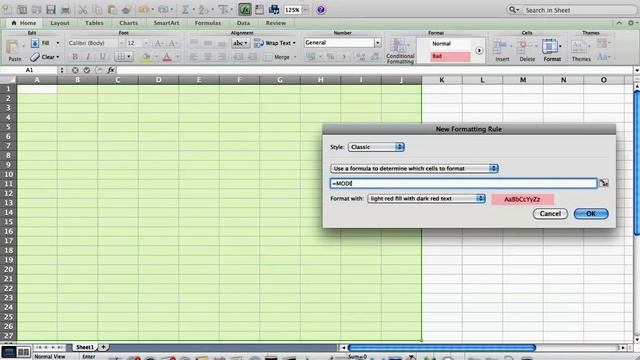640x360 pixels.
Task: Click the red font color A icon
Action: click(167, 57)
